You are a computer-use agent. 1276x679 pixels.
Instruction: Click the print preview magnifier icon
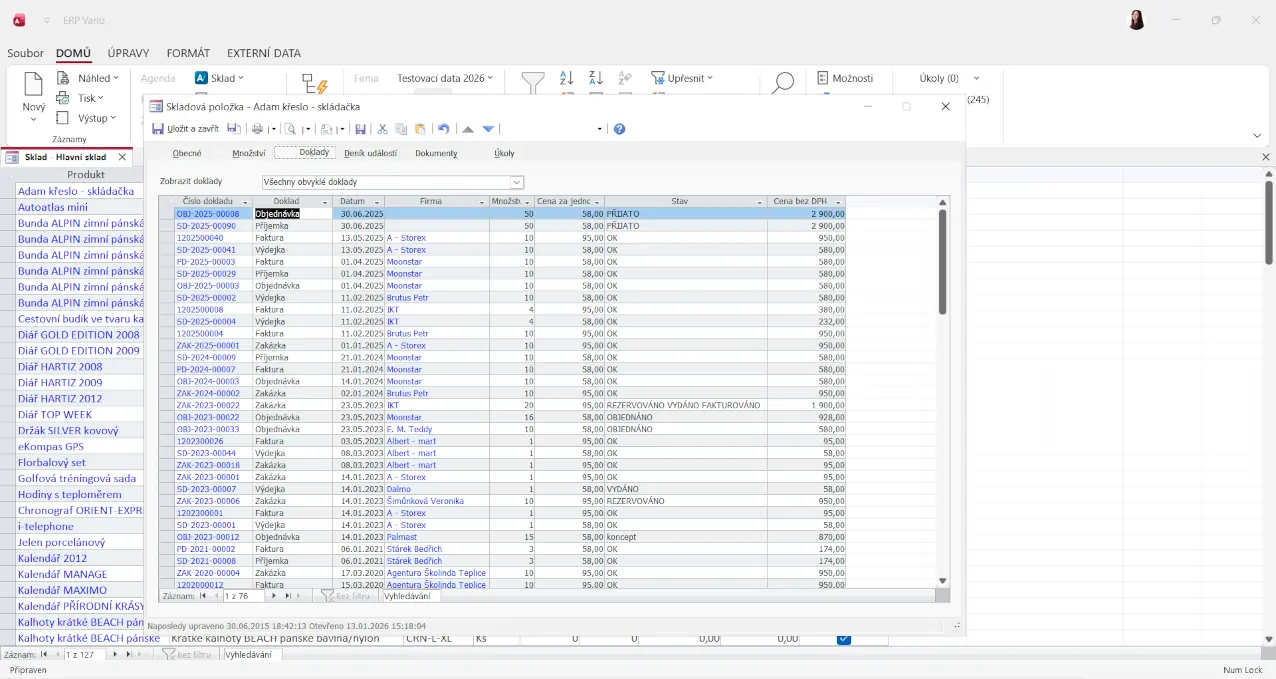pos(290,129)
